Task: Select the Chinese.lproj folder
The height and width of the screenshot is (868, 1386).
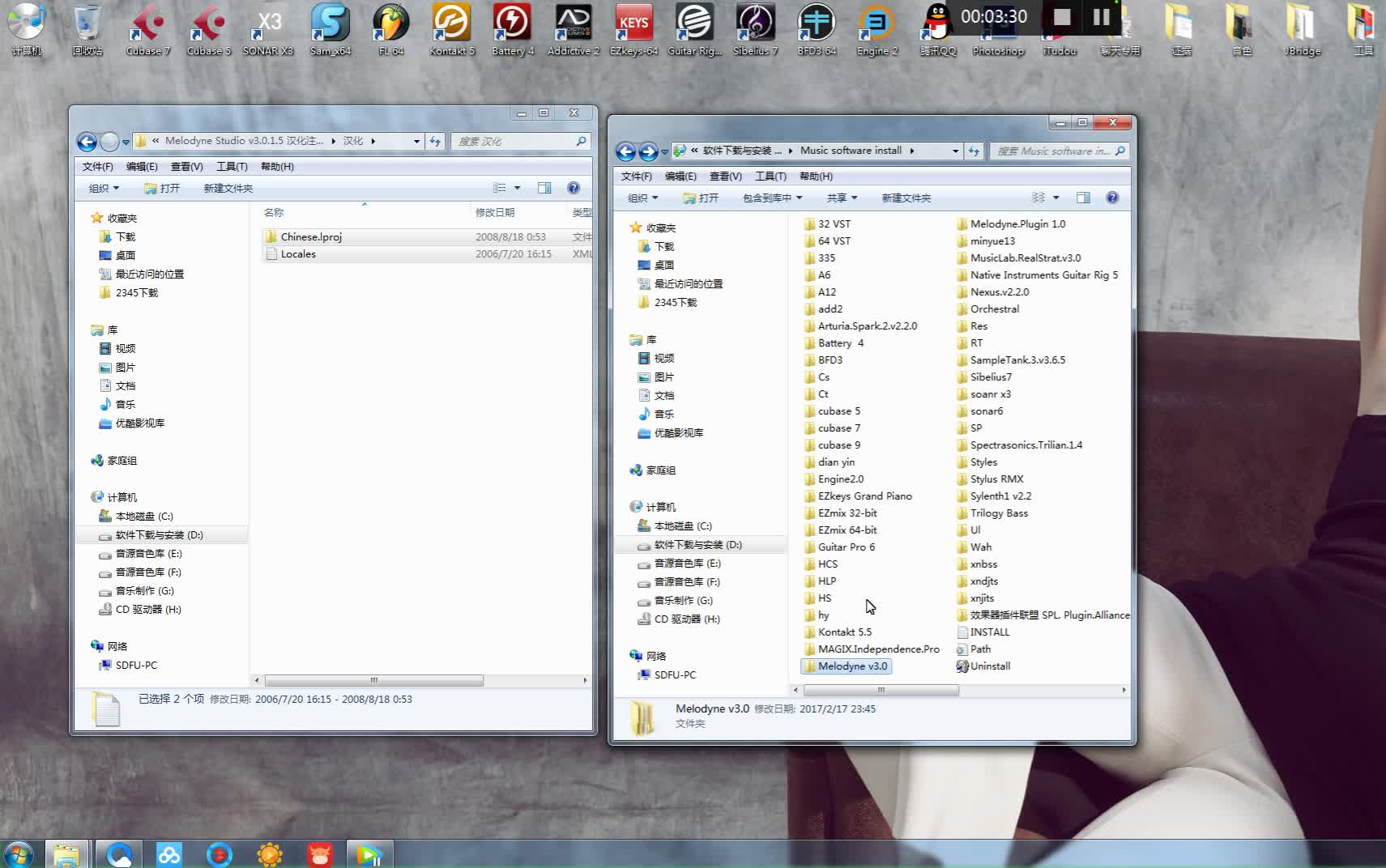Action: pyautogui.click(x=427, y=236)
